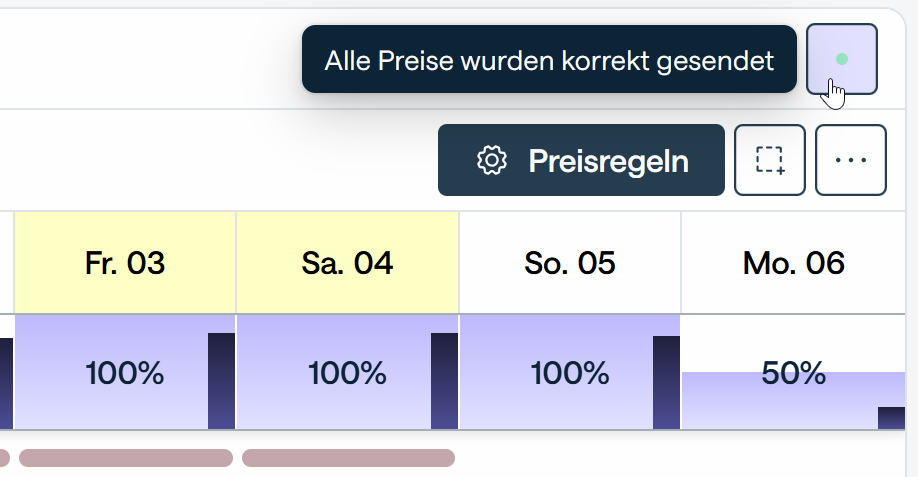Click the green price sync status indicator
Image resolution: width=918 pixels, height=477 pixels.
842,59
